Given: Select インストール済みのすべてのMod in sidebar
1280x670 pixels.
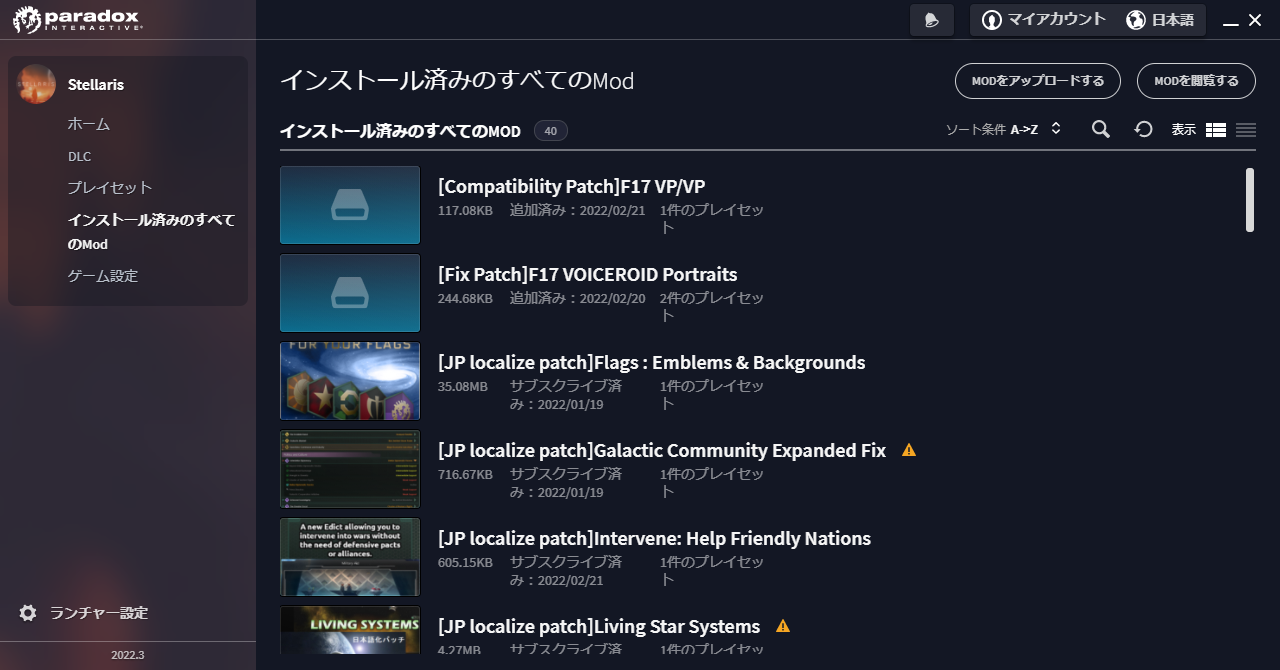Looking at the screenshot, I should [151, 231].
